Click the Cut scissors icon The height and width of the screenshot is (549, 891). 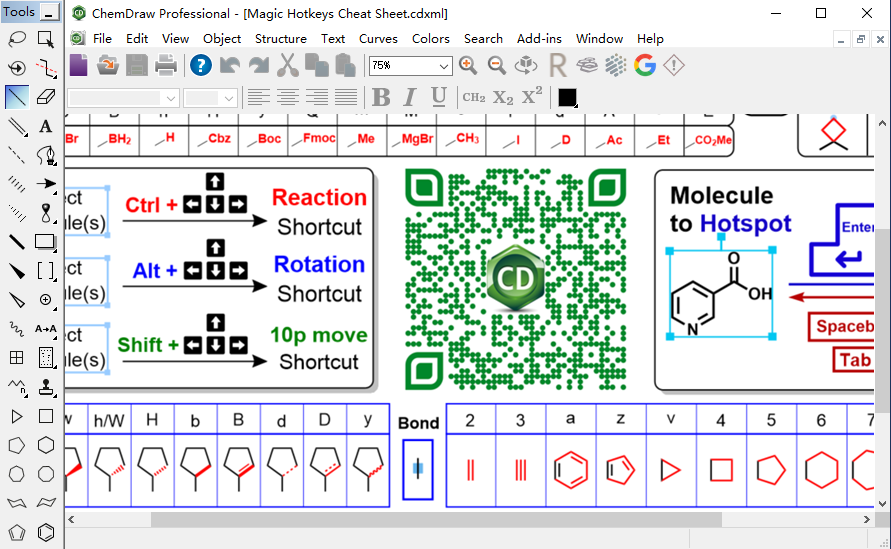coord(288,65)
